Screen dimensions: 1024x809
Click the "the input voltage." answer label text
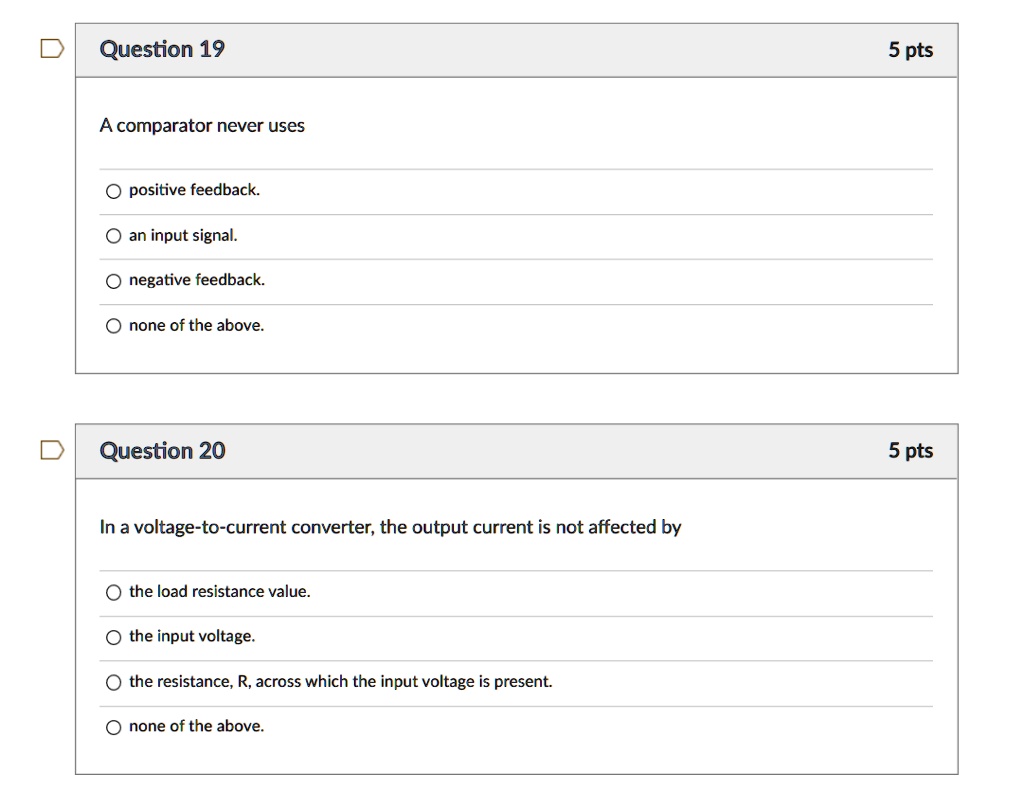click(x=192, y=637)
